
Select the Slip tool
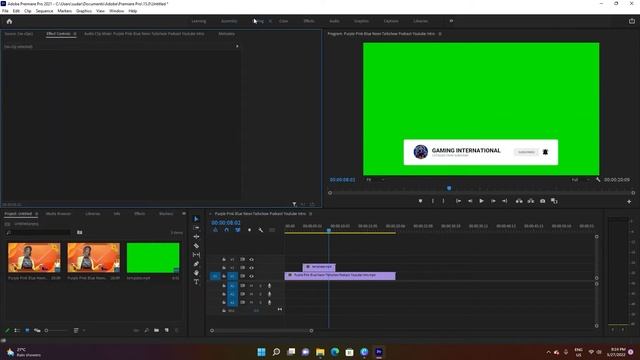196,255
